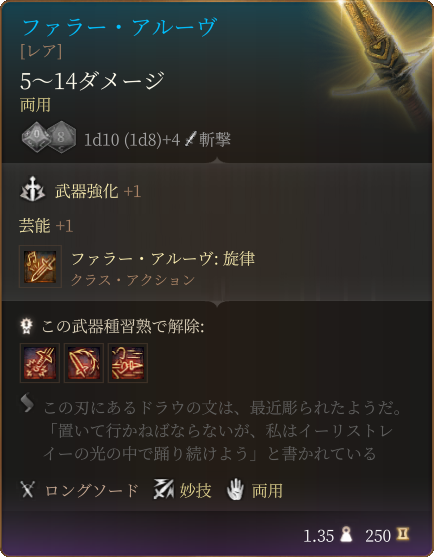Image resolution: width=434 pixels, height=557 pixels.
Task: Select the ファラー・アルーヴ: 旋律 skill icon
Action: click(40, 266)
